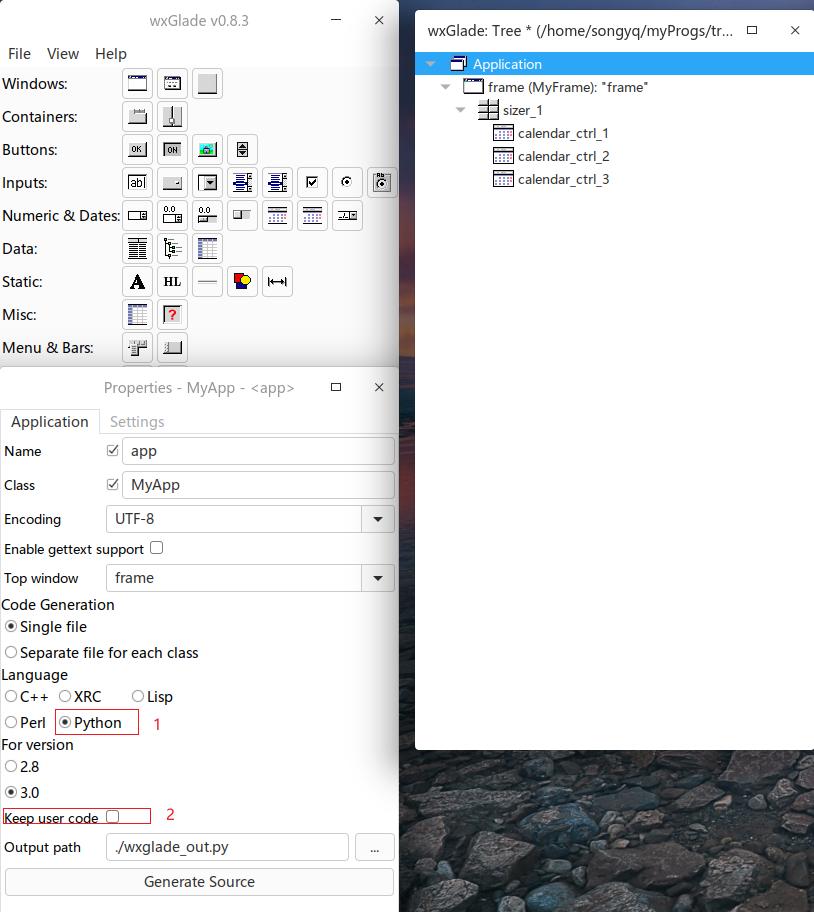Insert a Spin Button widget

[x=242, y=149]
